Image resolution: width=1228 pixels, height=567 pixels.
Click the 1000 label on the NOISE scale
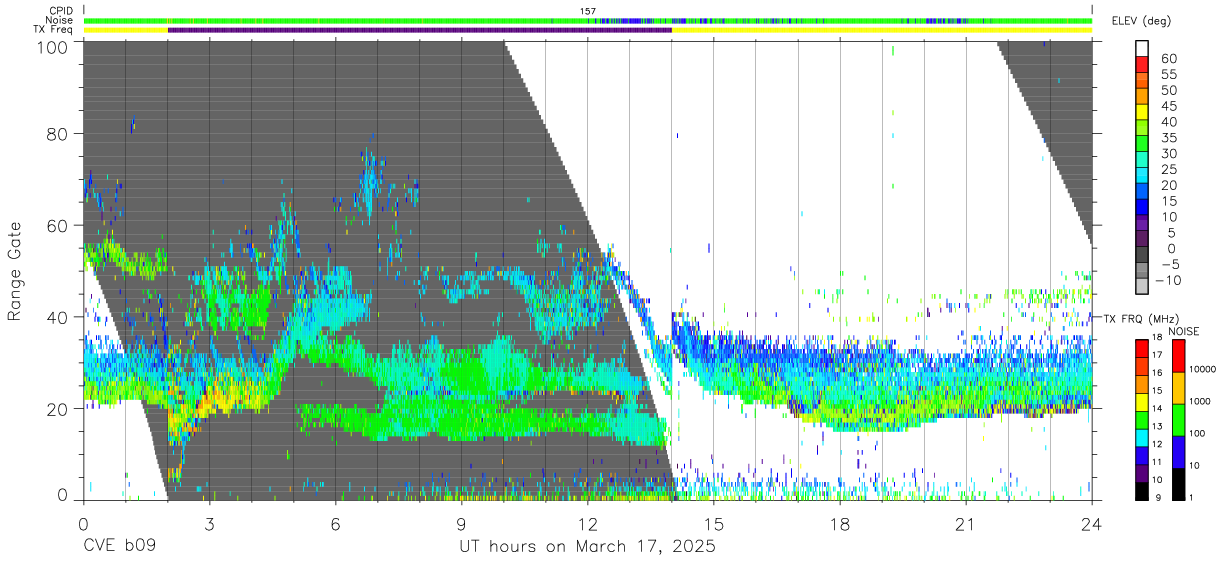(x=1201, y=401)
